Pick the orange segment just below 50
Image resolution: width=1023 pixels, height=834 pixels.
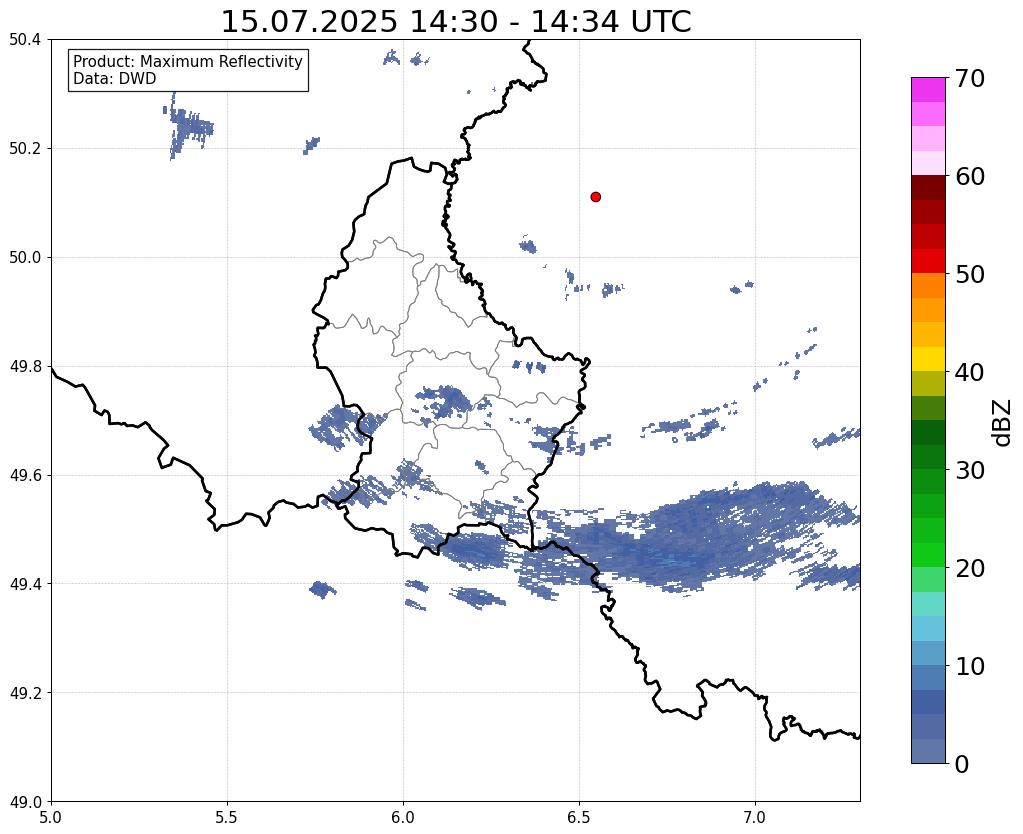(928, 286)
